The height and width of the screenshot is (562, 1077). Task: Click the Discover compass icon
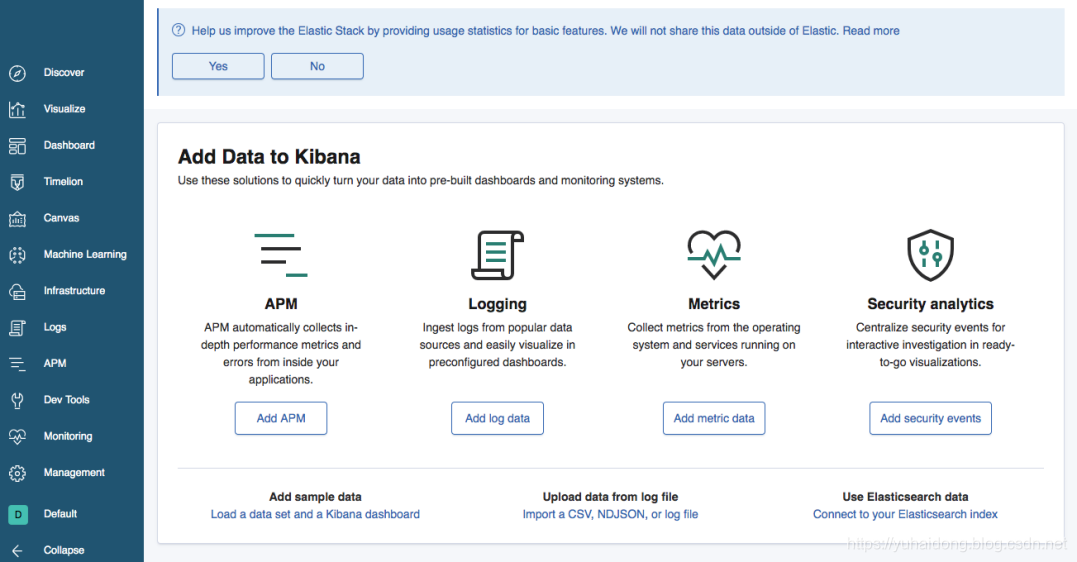point(17,73)
